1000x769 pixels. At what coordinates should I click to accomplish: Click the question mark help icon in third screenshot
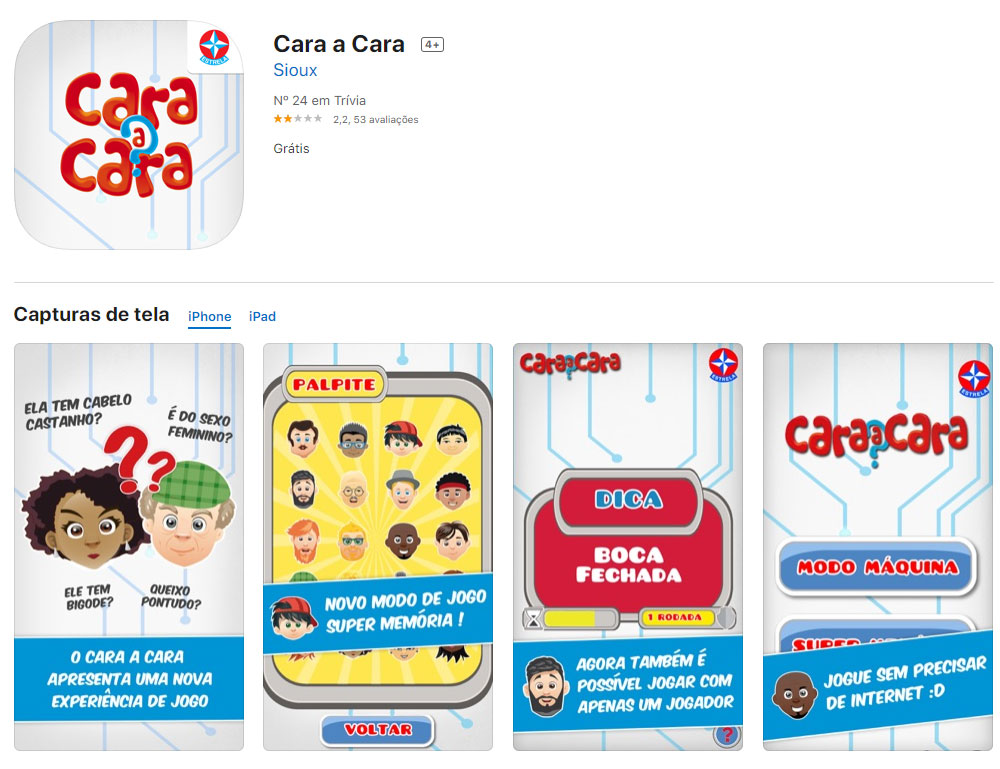(x=726, y=735)
